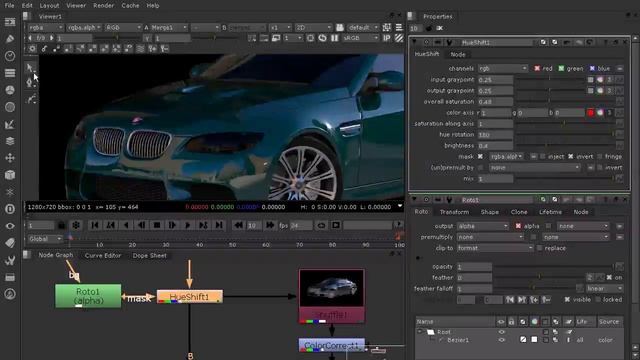640x360 pixels.
Task: Open the viewer sRGB colorspace dropdown
Action: (x=361, y=38)
